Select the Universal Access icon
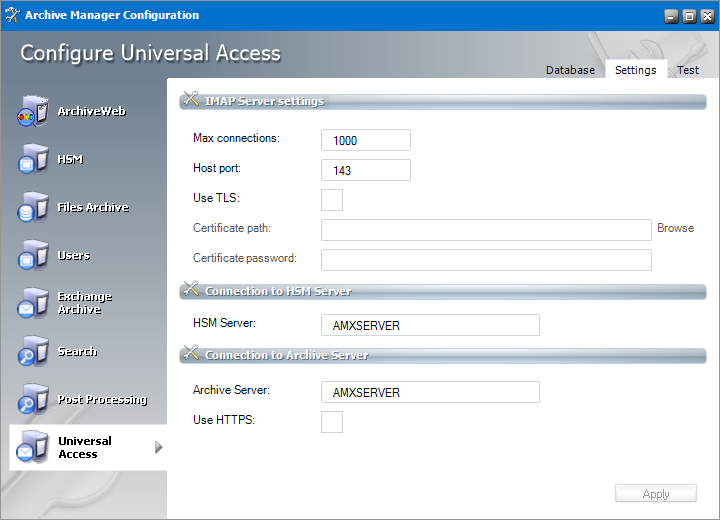The image size is (720, 520). tap(32, 448)
